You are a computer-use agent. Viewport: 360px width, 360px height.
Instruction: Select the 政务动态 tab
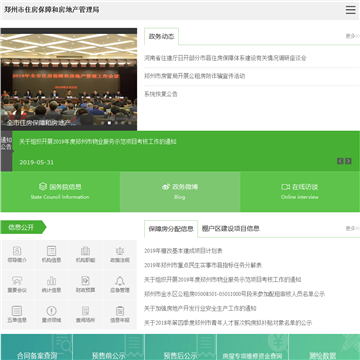(x=161, y=36)
